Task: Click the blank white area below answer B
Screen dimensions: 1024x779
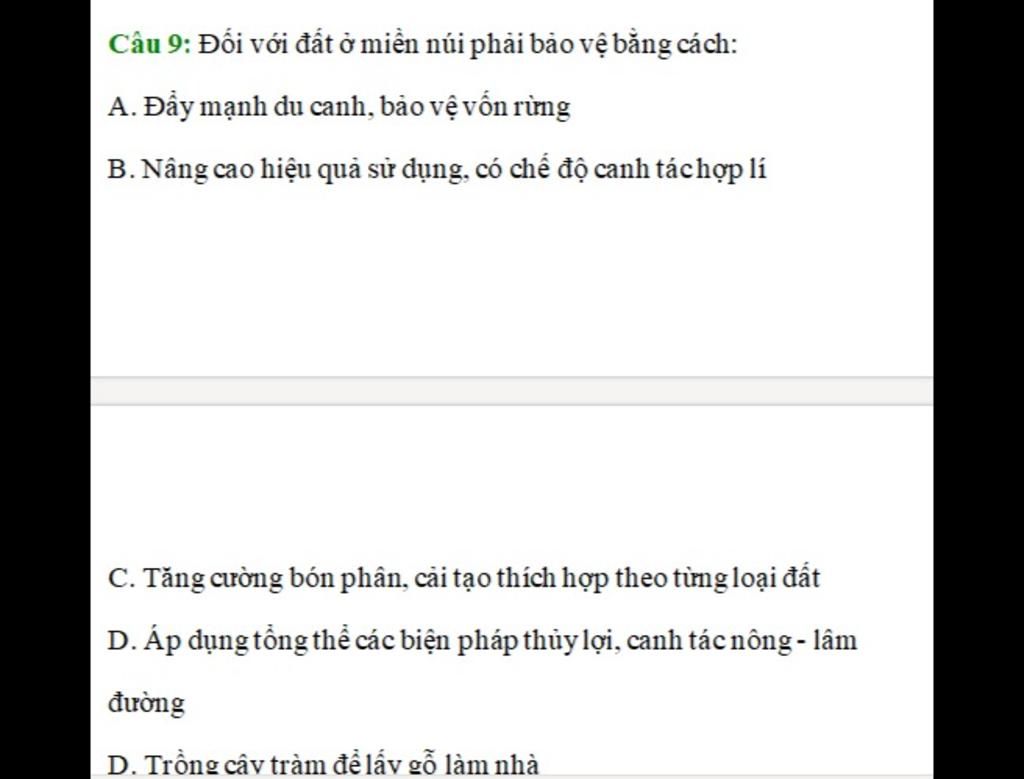Action: (x=512, y=281)
